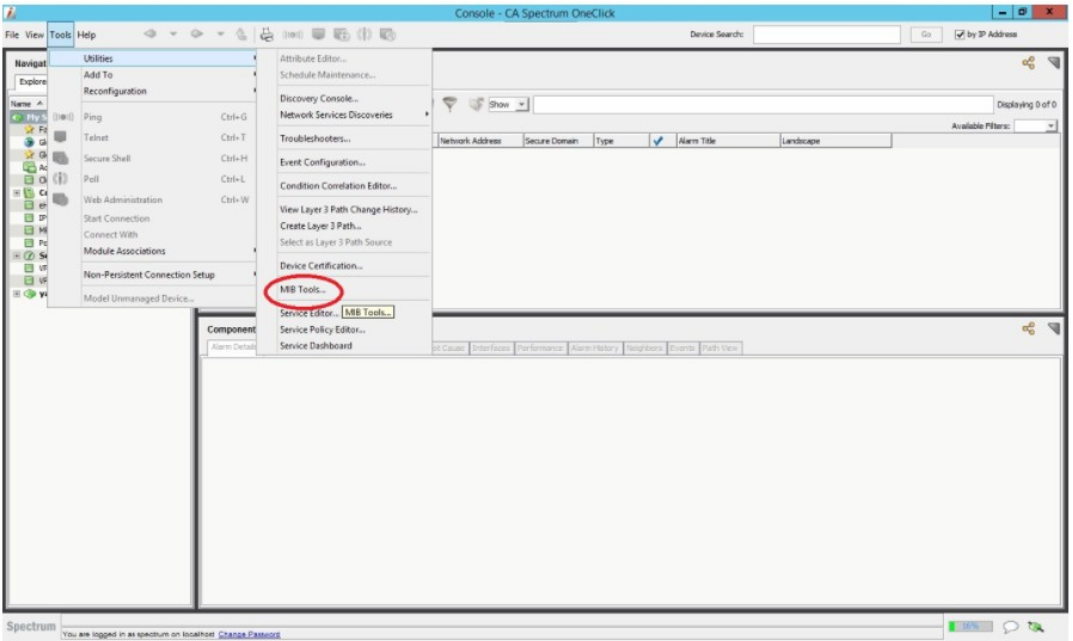Click the Secure Shell icon in top toolbar
1073x641 pixels.
(341, 34)
